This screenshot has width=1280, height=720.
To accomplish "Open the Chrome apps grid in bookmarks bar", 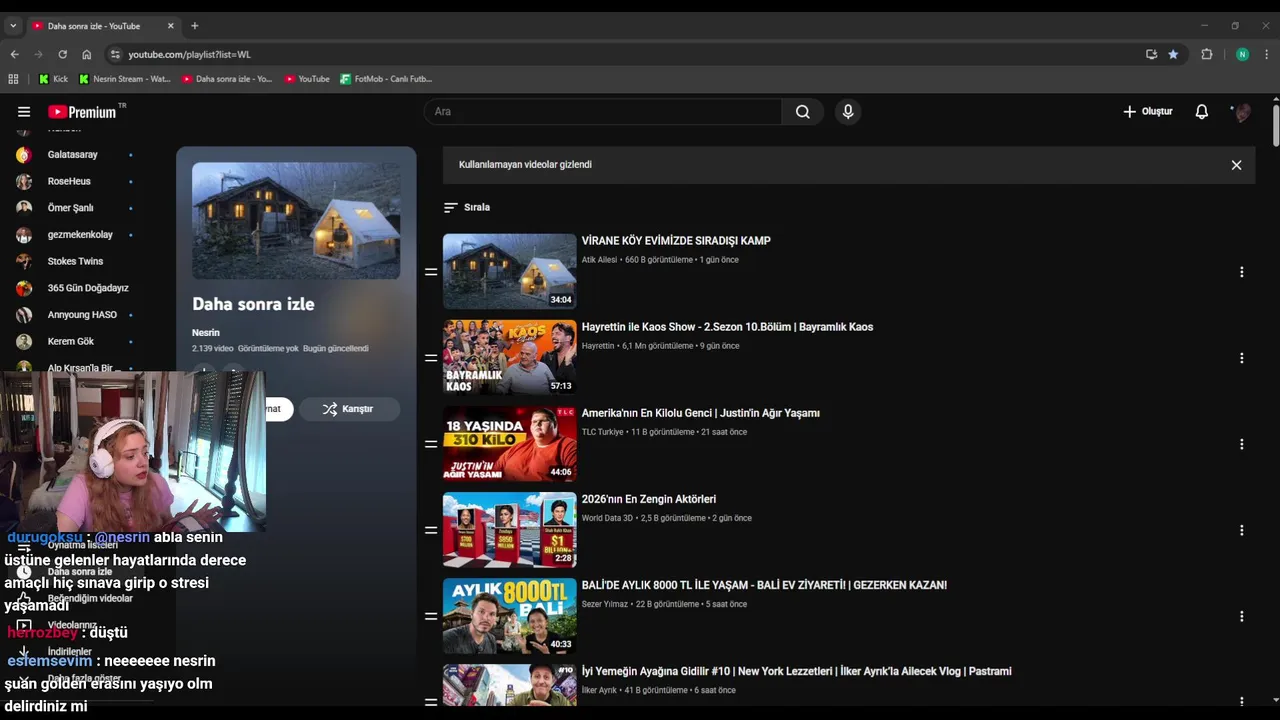I will click(x=13, y=79).
